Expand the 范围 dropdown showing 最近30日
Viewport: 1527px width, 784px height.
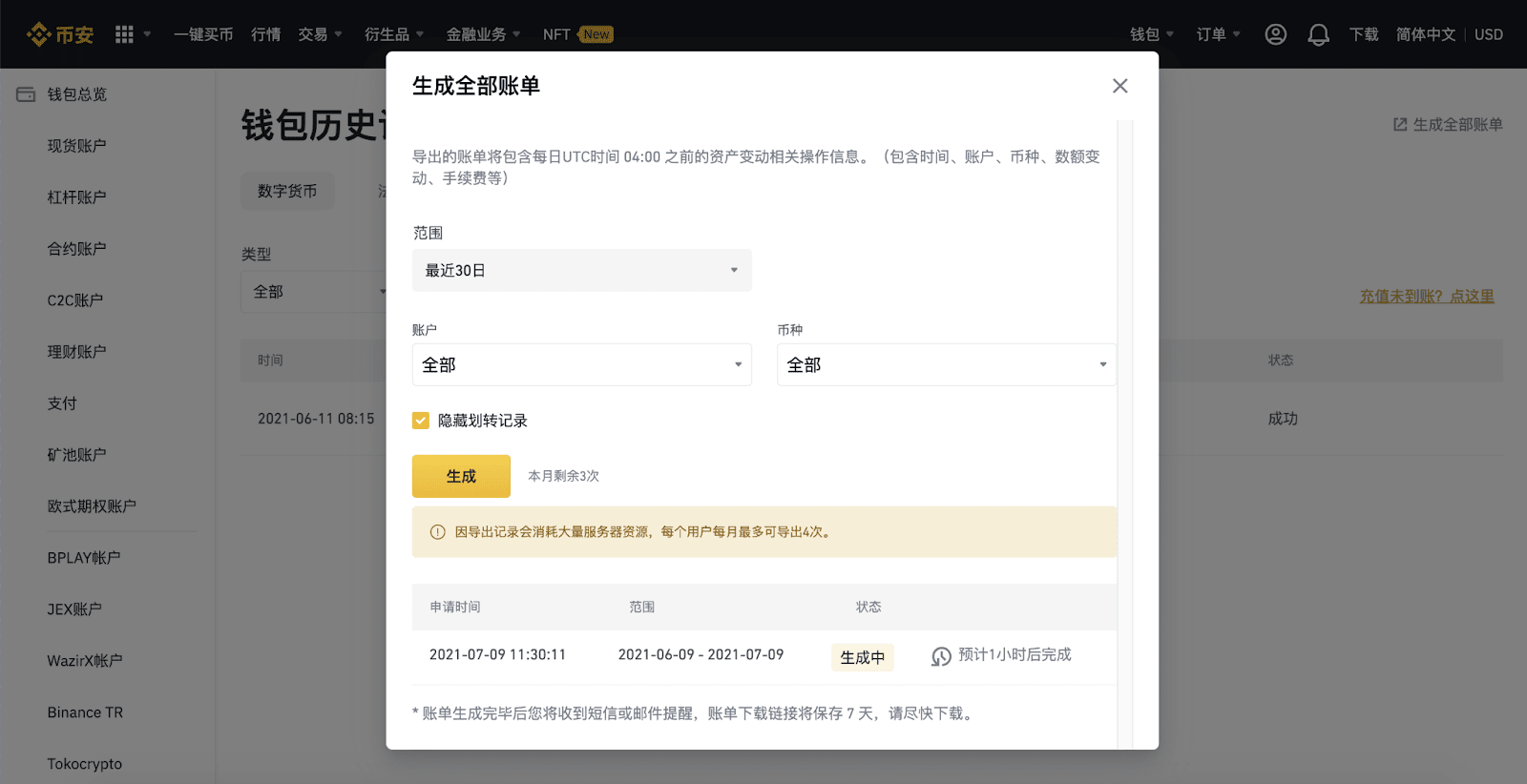pyautogui.click(x=581, y=271)
